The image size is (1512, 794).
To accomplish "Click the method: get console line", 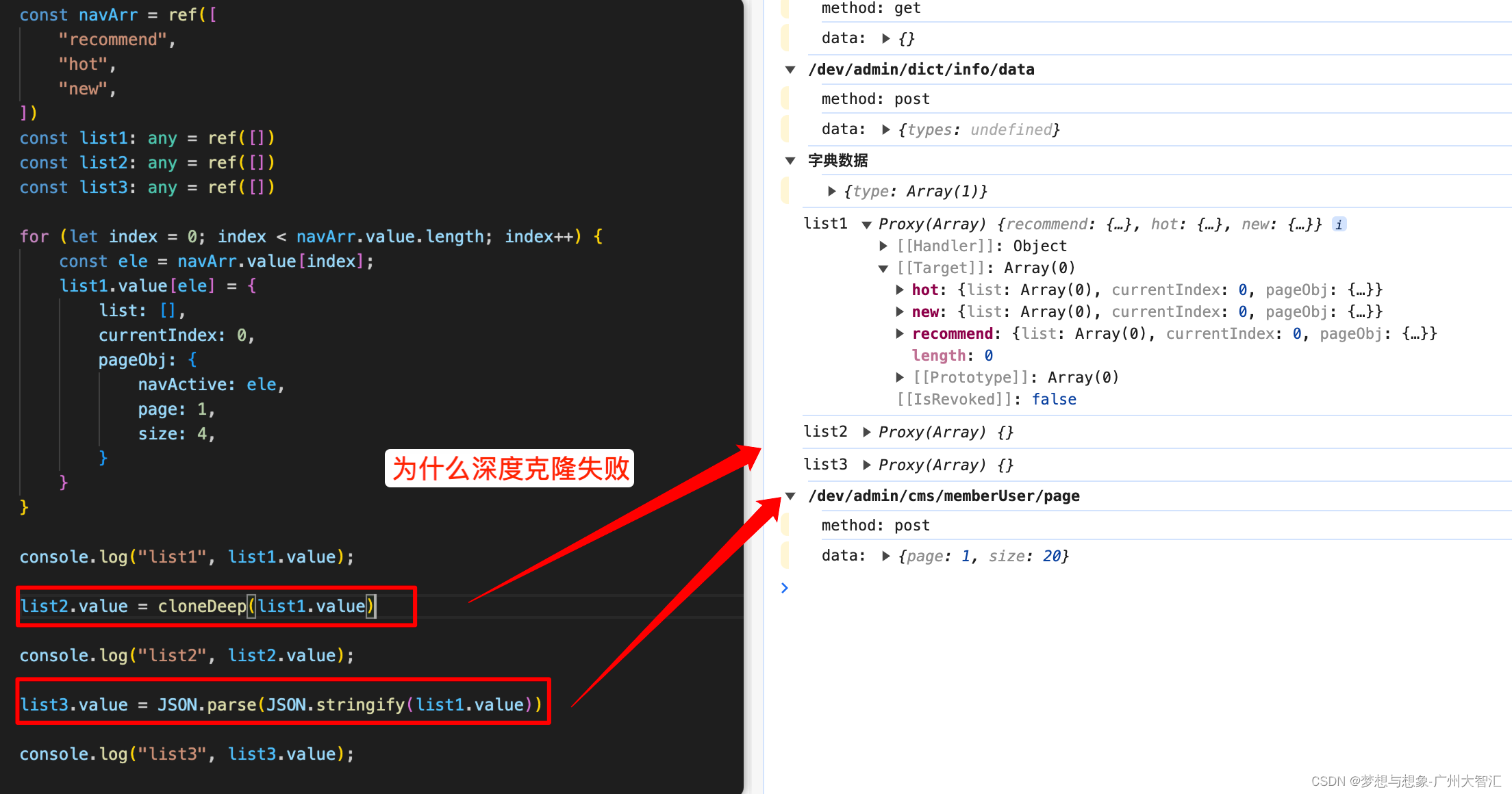I will coord(871,8).
